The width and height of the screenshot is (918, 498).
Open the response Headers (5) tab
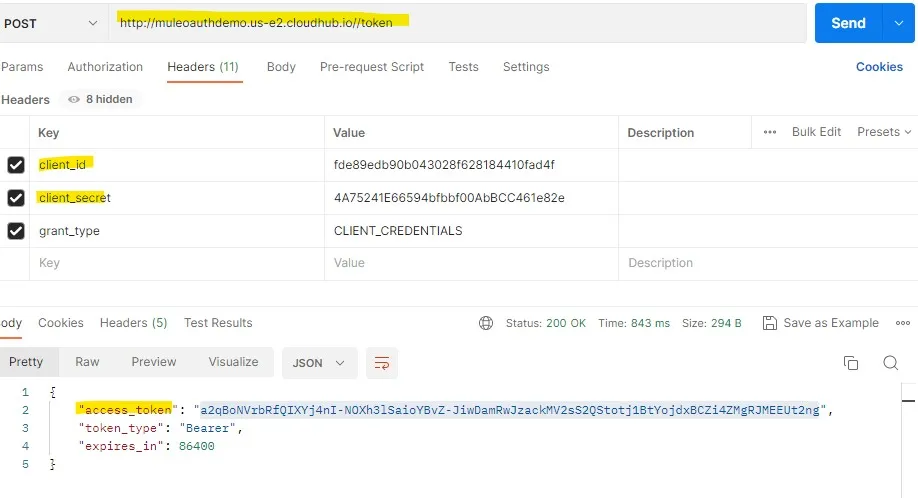(x=133, y=323)
